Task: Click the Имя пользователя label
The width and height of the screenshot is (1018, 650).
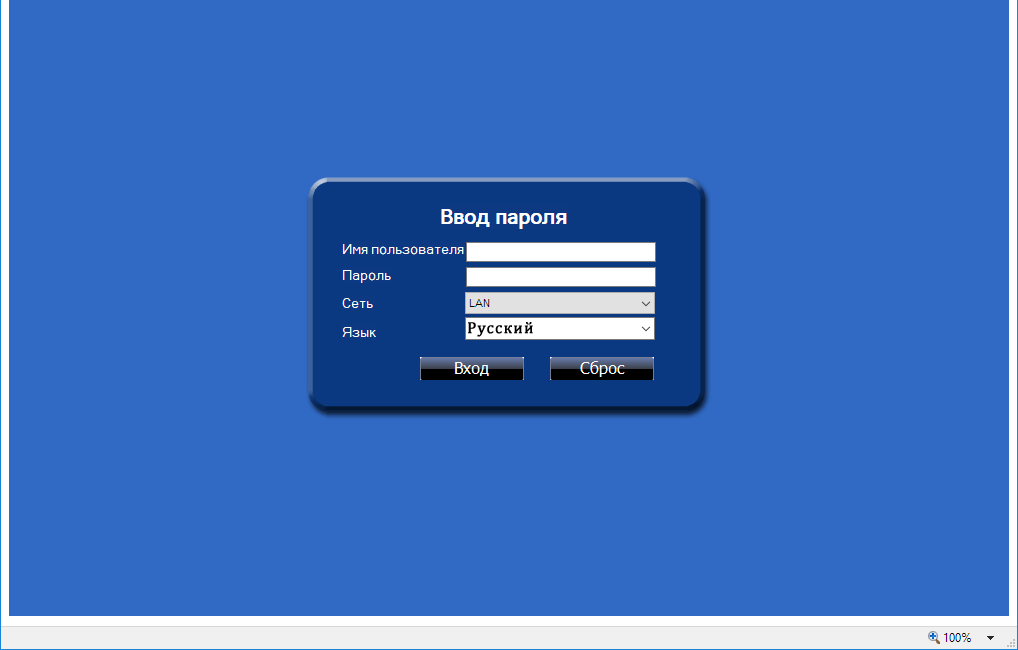Action: [402, 250]
